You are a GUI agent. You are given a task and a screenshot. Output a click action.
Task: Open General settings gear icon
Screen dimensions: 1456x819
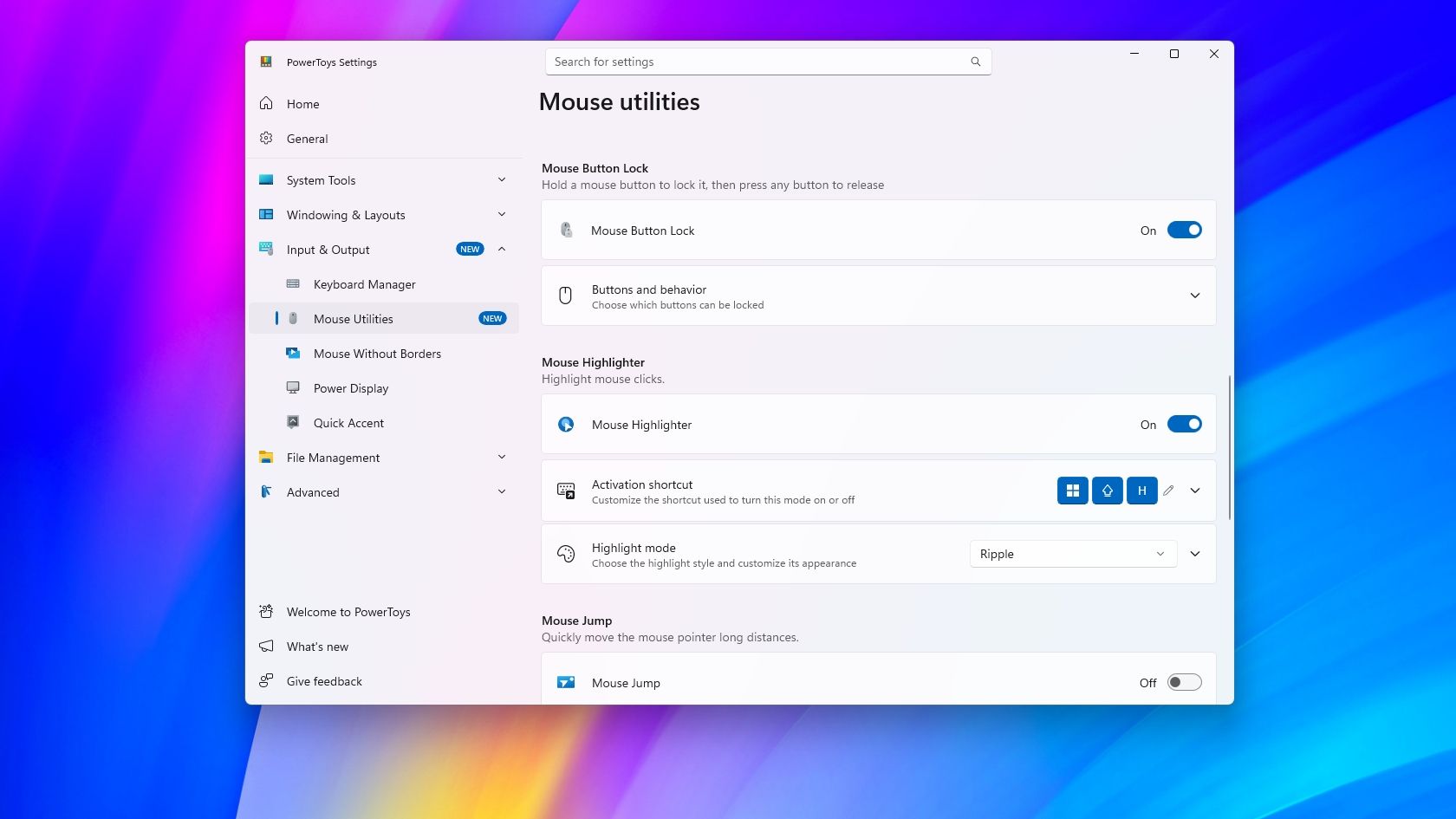coord(266,138)
